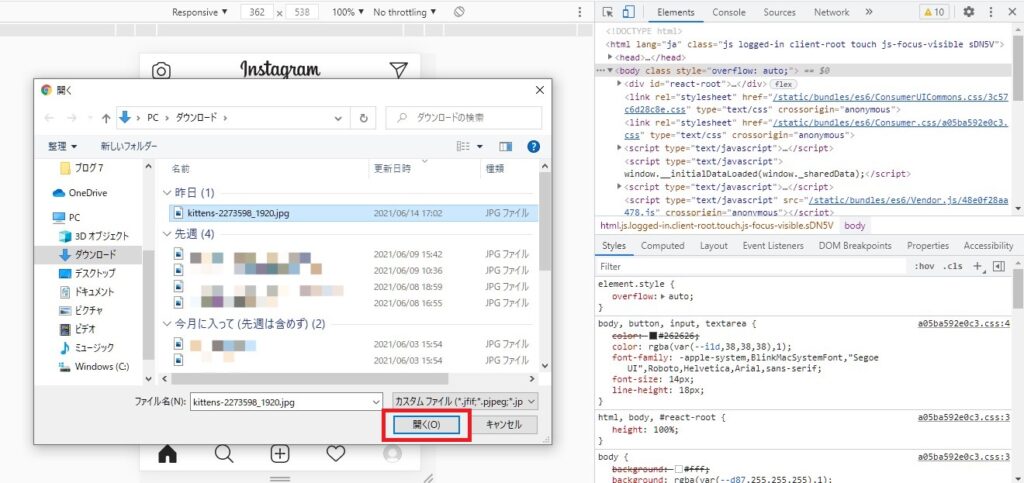The width and height of the screenshot is (1024, 483).
Task: Tap the Instagram new post plus icon
Action: (280, 454)
